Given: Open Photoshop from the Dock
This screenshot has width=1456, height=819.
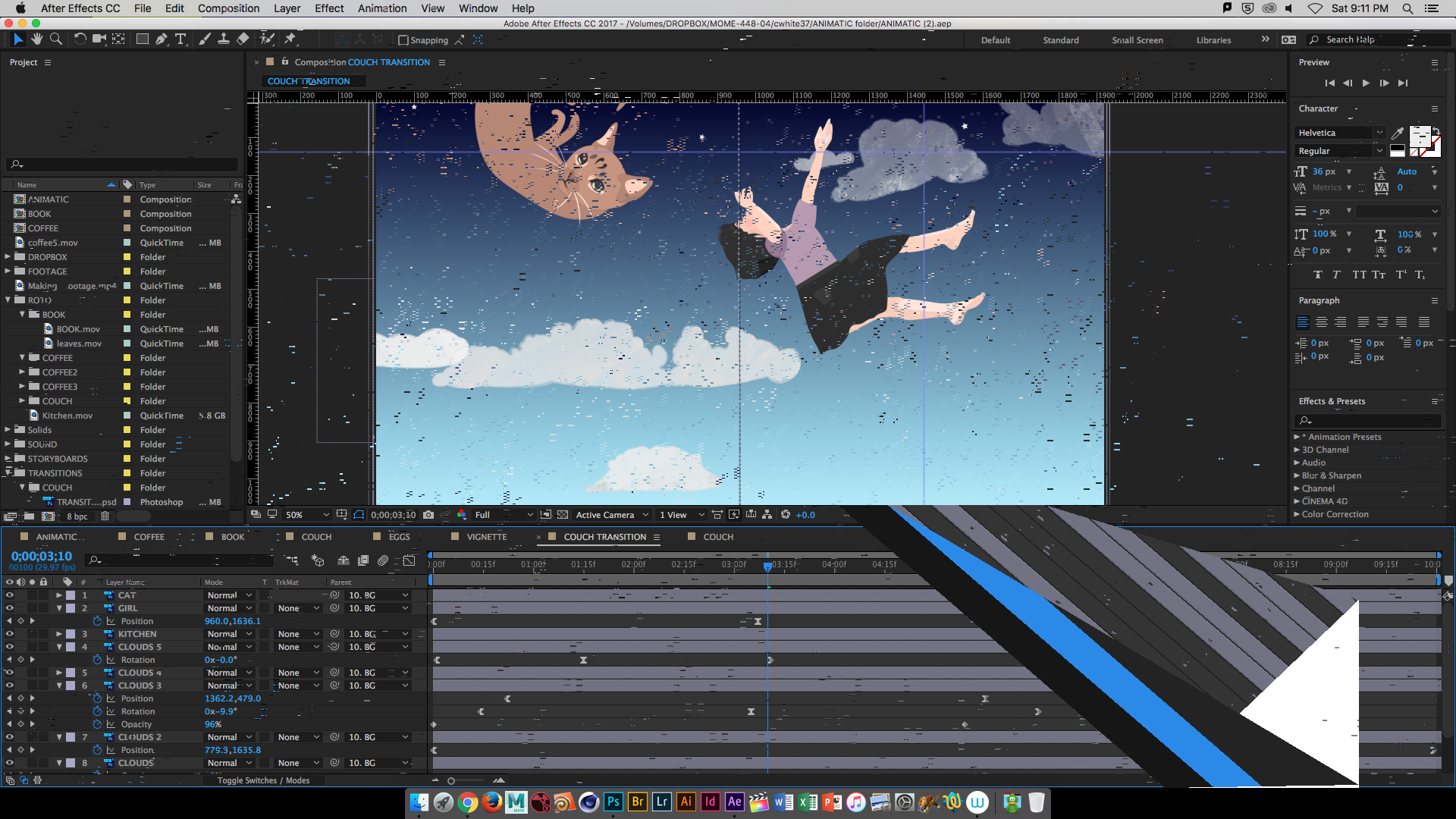Looking at the screenshot, I should [x=613, y=802].
